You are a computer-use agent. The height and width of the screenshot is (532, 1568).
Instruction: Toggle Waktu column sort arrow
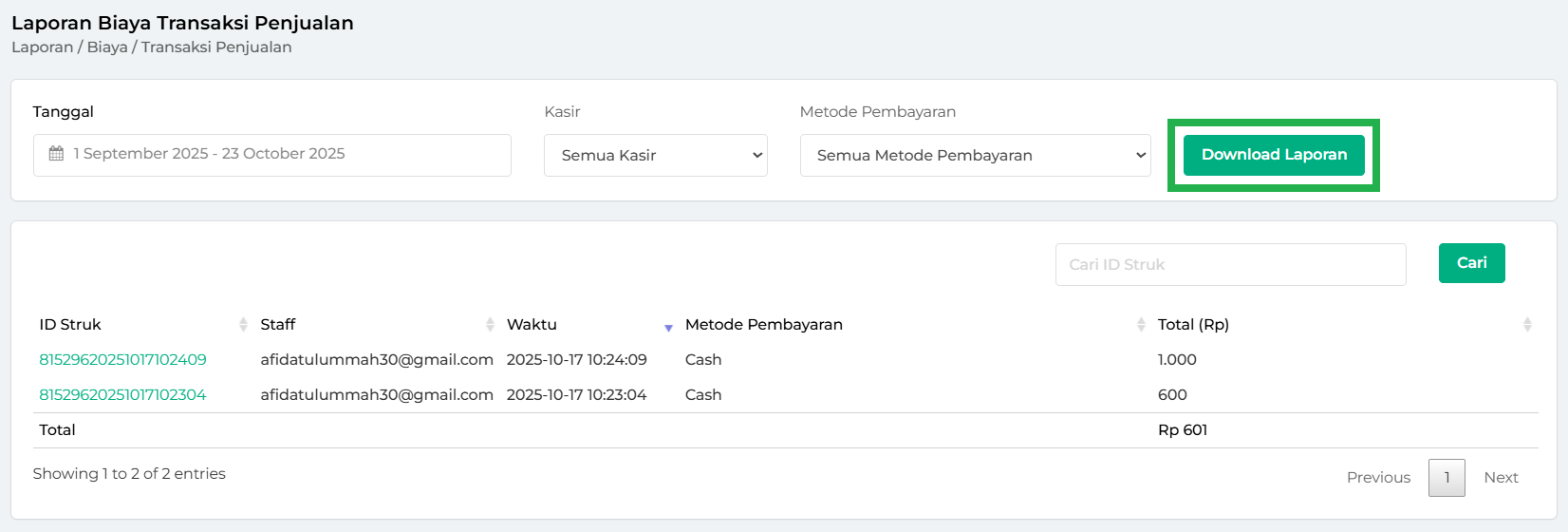click(668, 328)
